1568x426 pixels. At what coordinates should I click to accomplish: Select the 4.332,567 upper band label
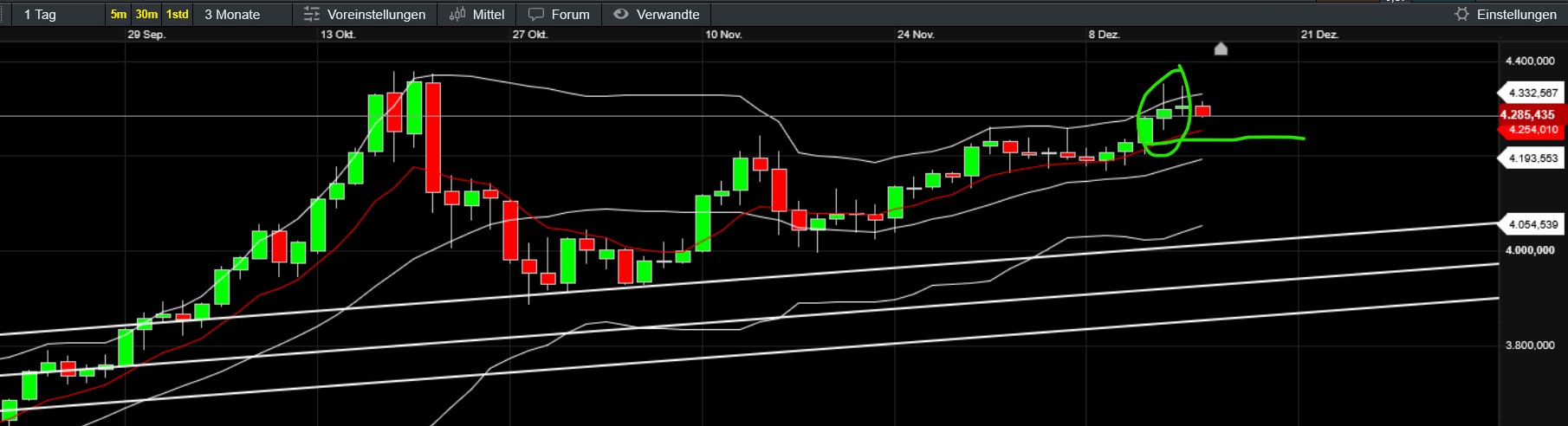point(1531,93)
